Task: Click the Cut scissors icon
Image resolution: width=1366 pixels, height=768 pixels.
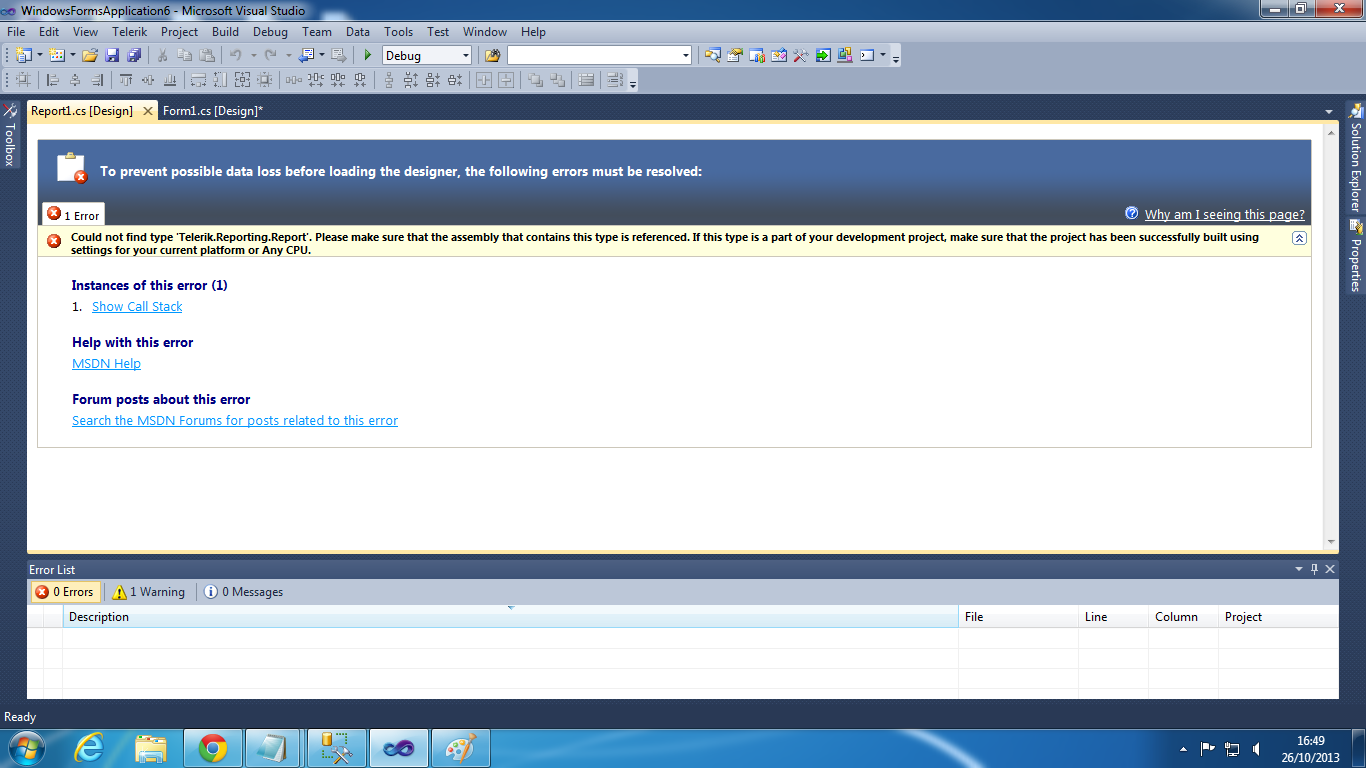Action: tap(162, 56)
